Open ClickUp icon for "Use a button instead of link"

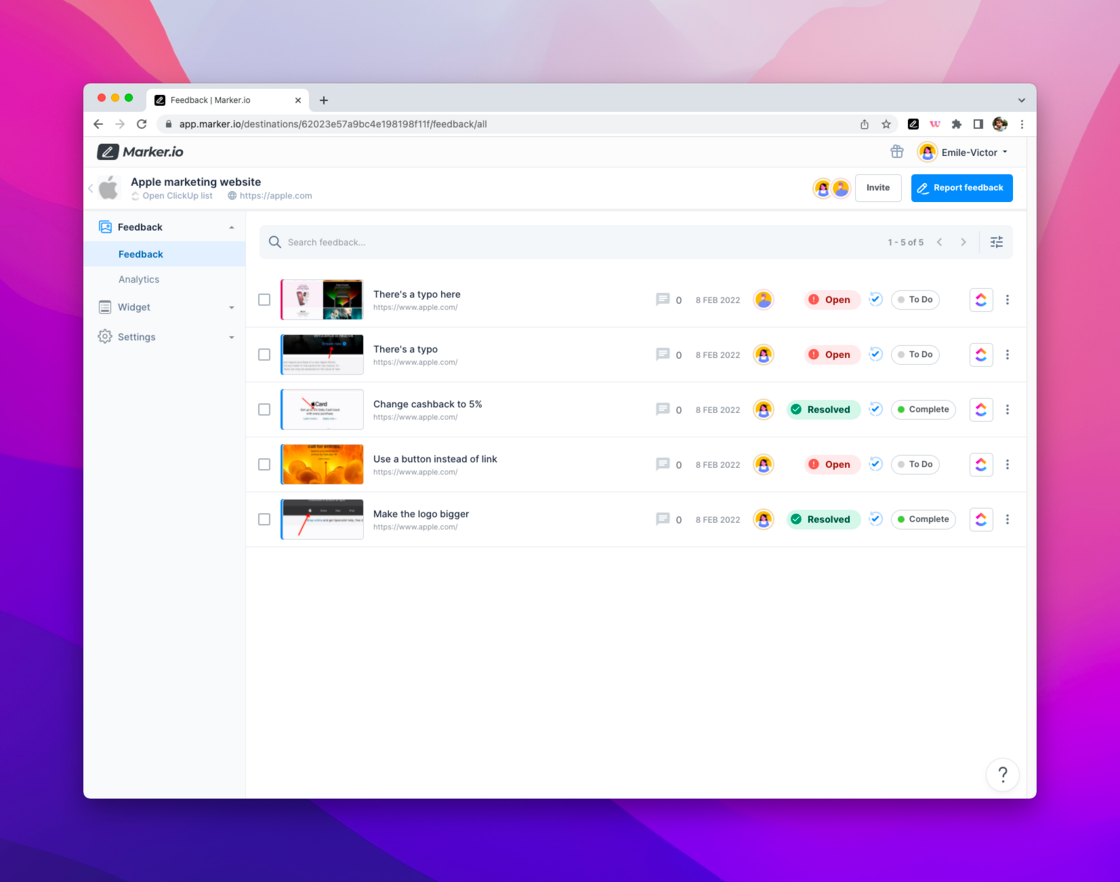[x=981, y=464]
